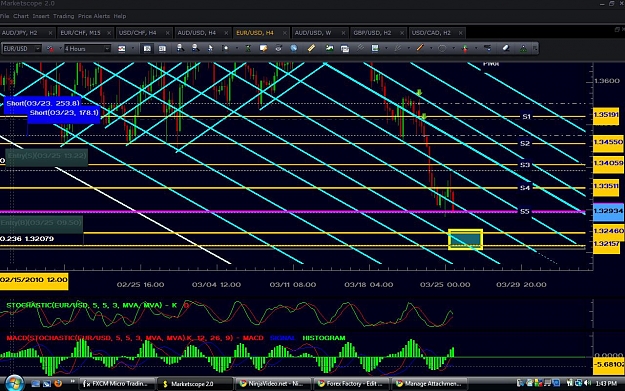Image resolution: width=625 pixels, height=391 pixels.
Task: Switch to the GBP/USD, H2 tab
Action: (379, 33)
